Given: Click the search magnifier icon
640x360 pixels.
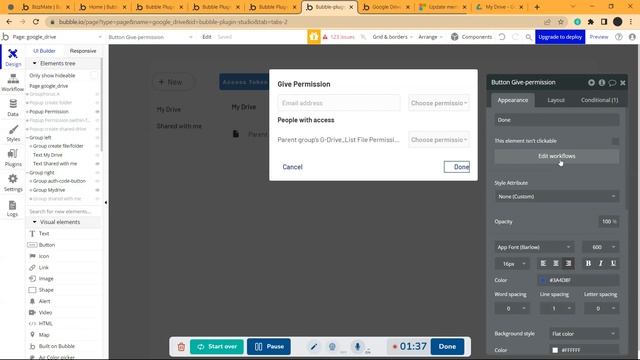Looking at the screenshot, I should (x=529, y=37).
